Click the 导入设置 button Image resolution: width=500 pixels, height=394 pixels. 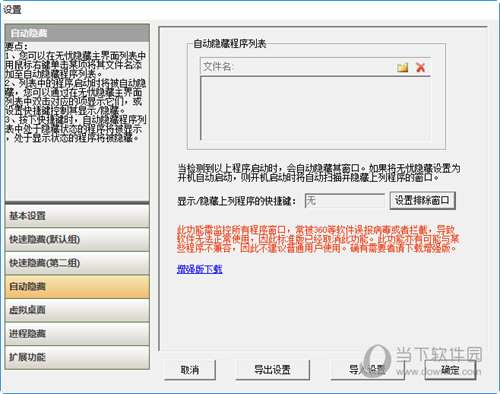pos(367,370)
